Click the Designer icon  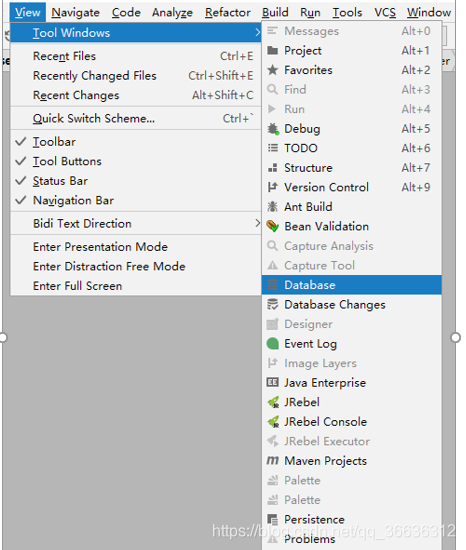pos(272,324)
